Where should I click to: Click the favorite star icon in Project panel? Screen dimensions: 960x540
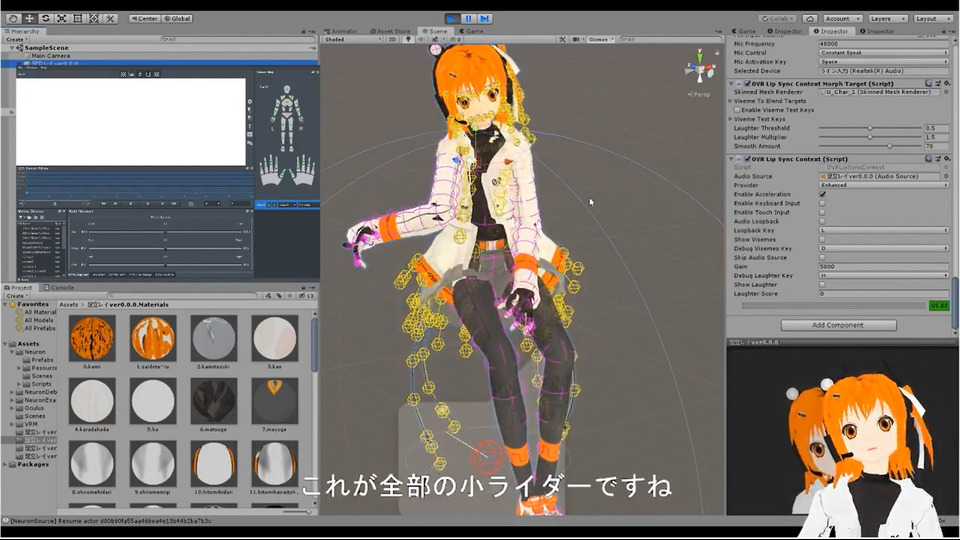coord(290,296)
